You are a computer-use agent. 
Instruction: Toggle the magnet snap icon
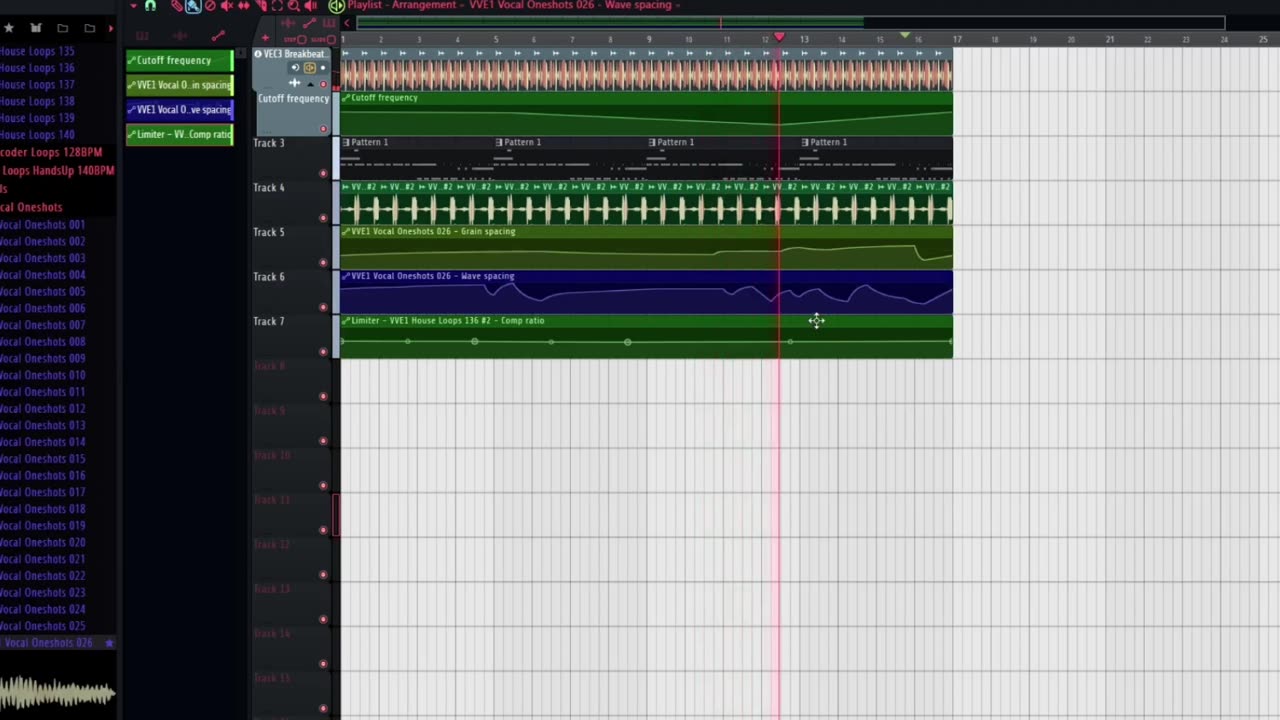150,6
